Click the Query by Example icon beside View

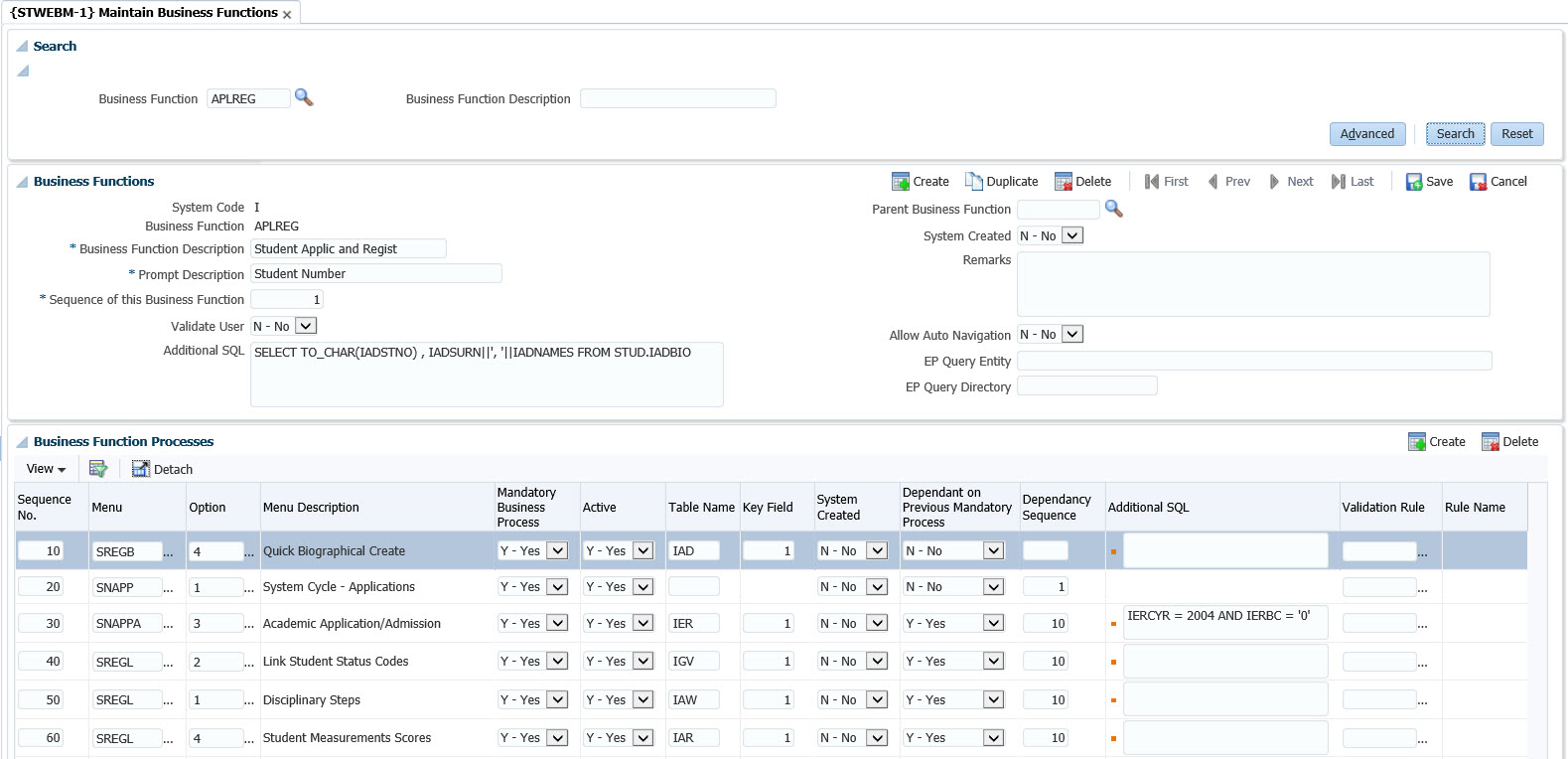(98, 469)
